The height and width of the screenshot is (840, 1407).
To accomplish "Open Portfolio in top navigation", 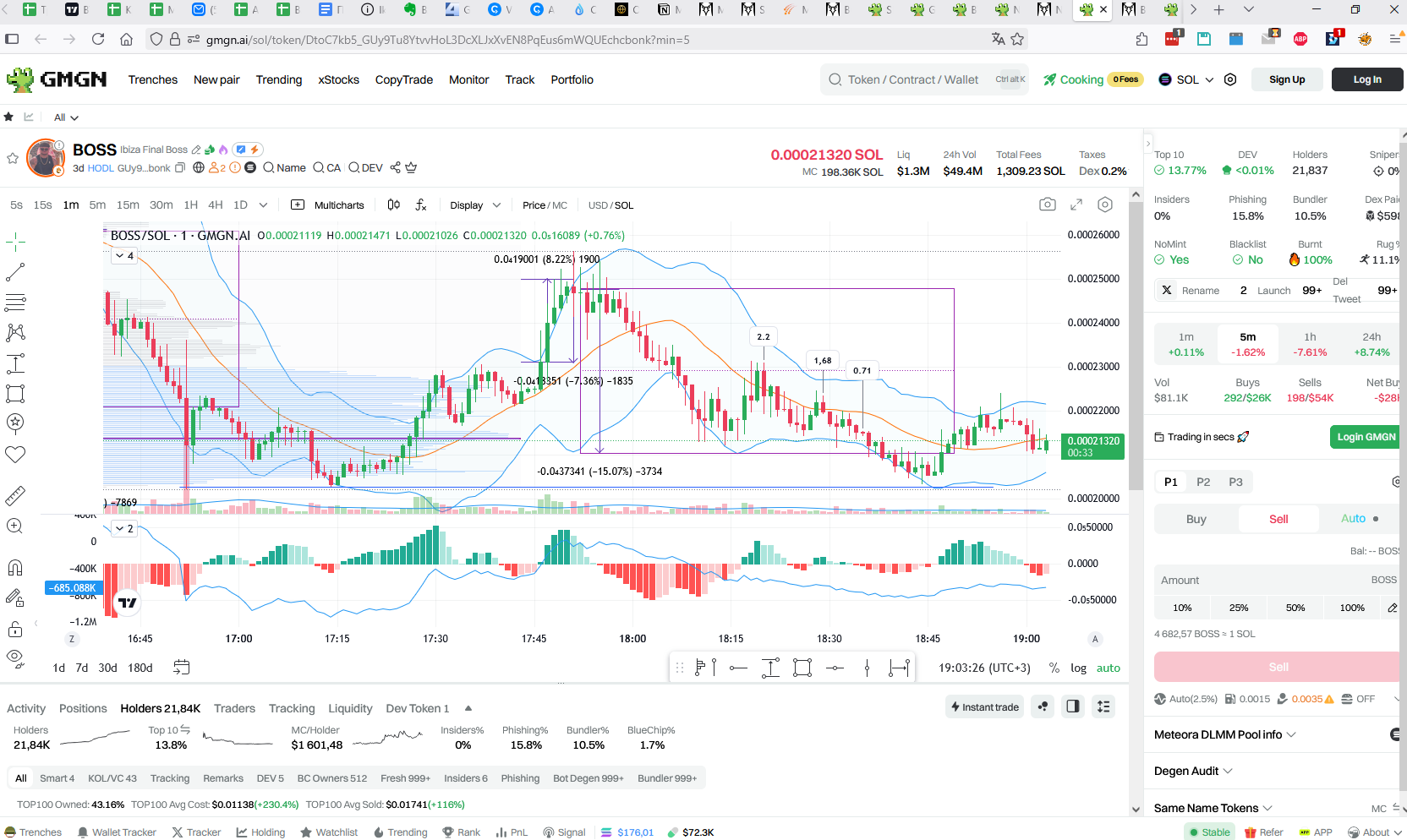I will (572, 79).
